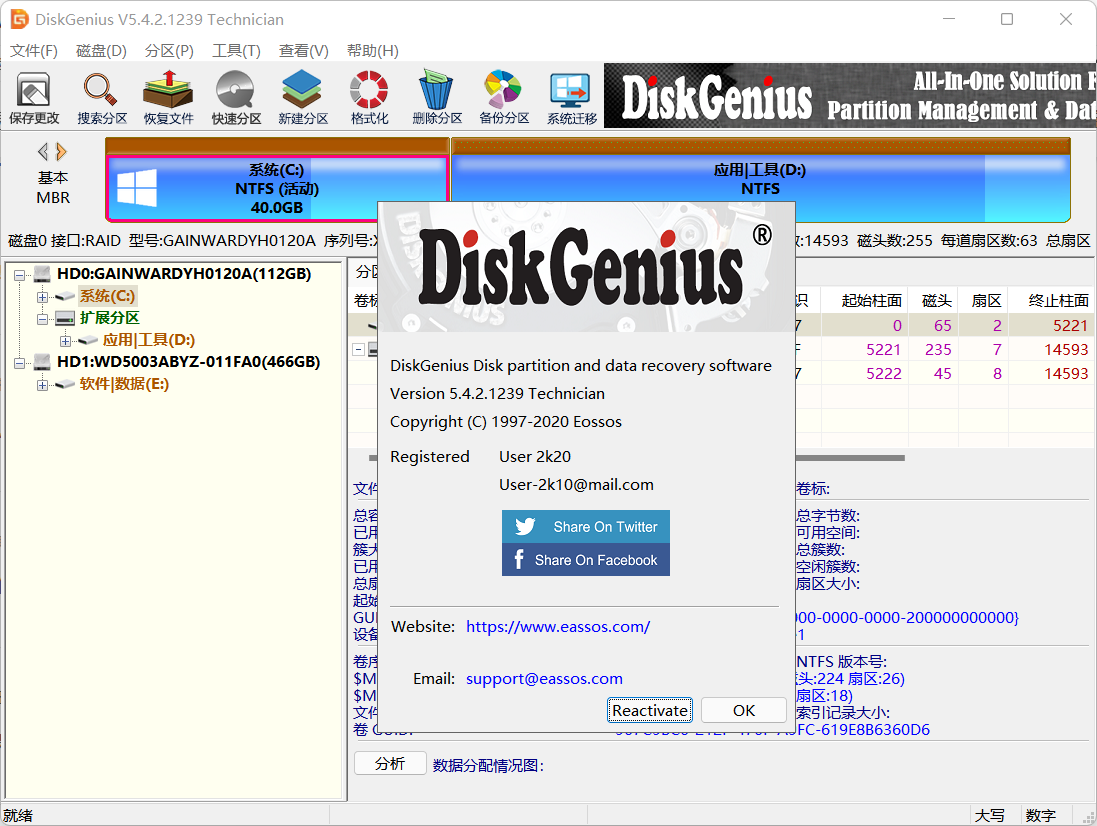1097x826 pixels.
Task: Open the 工具(T) menu
Action: (x=236, y=50)
